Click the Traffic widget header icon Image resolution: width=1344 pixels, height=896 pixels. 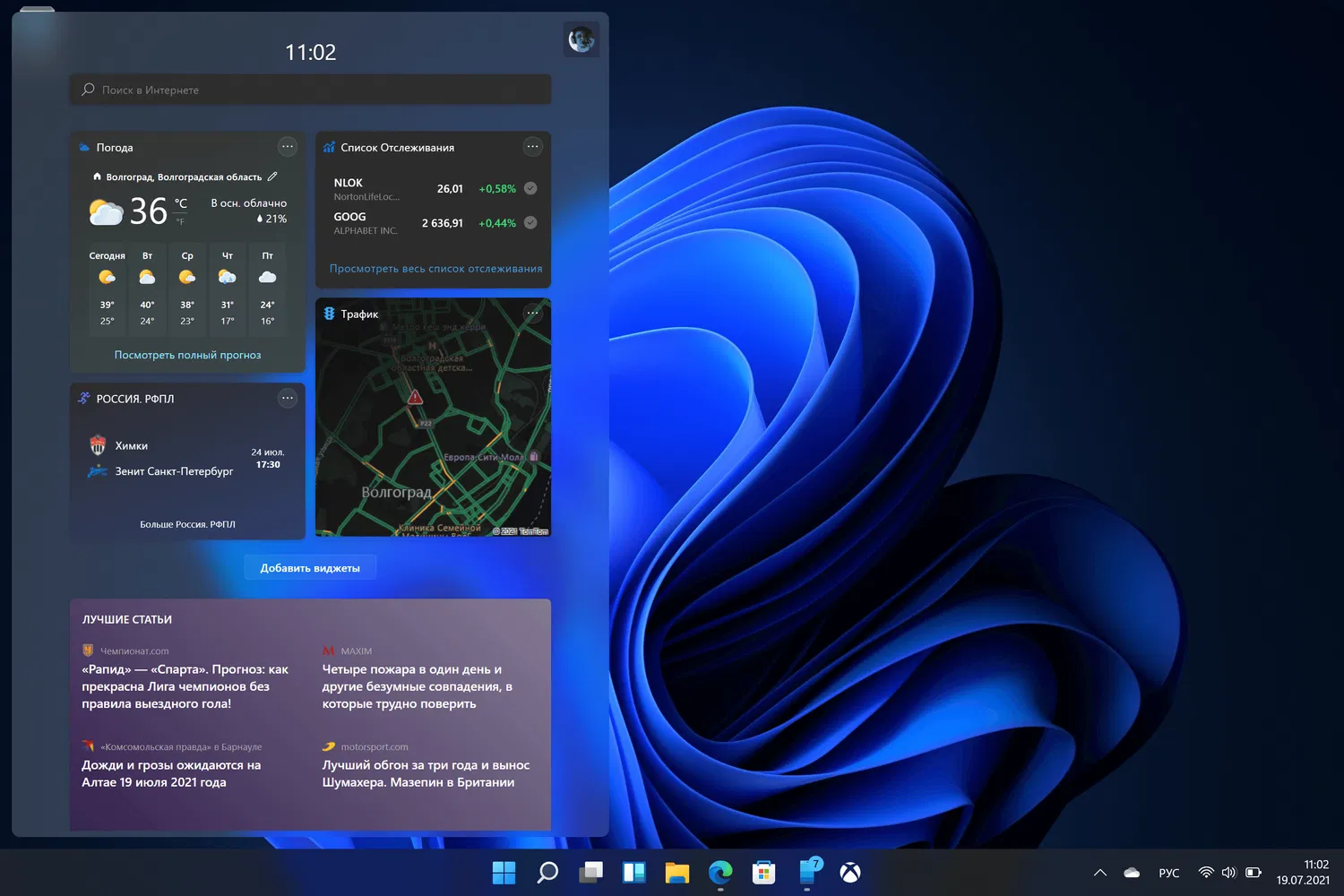click(x=329, y=314)
